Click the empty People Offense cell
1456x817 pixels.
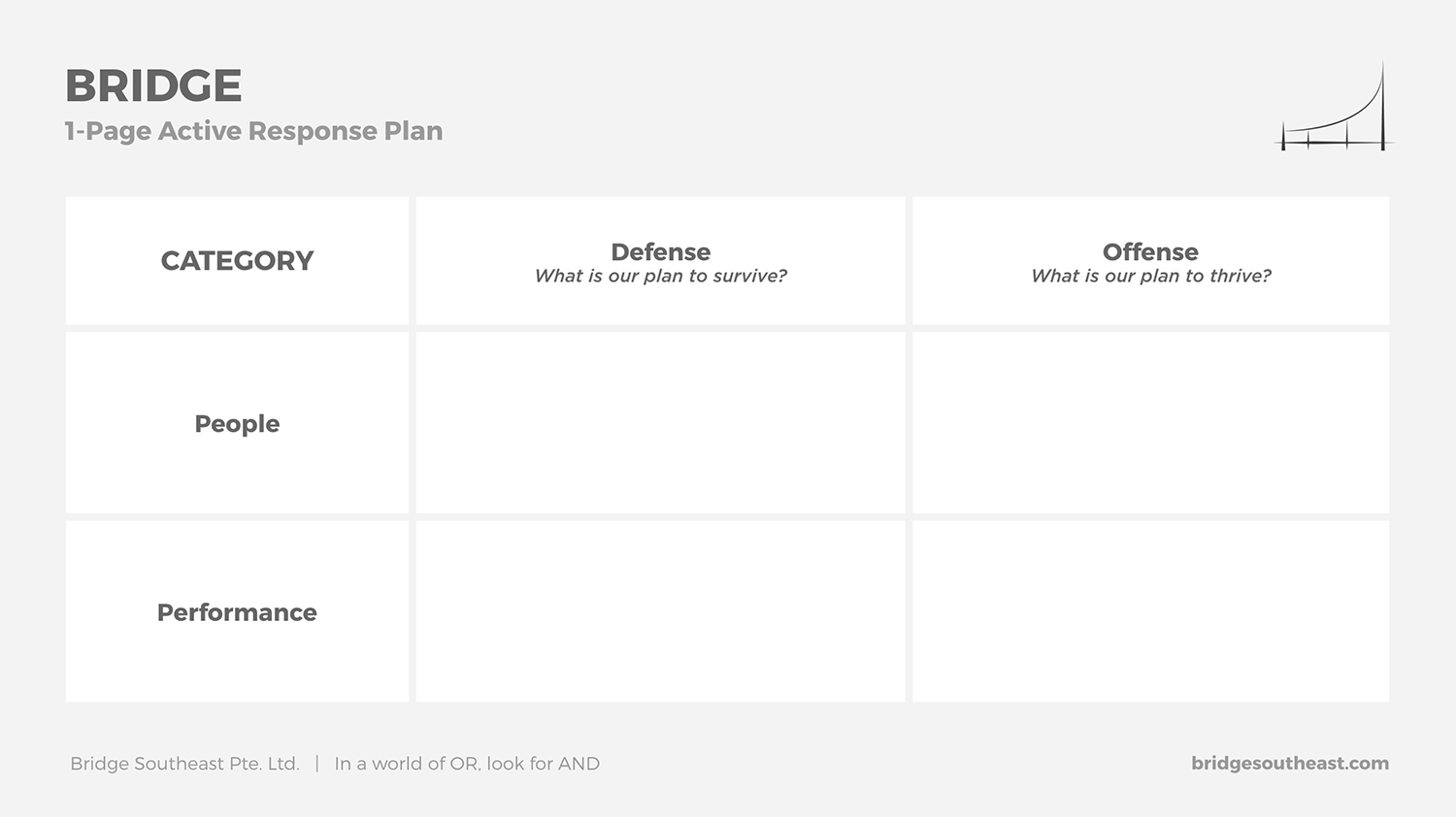point(1151,423)
